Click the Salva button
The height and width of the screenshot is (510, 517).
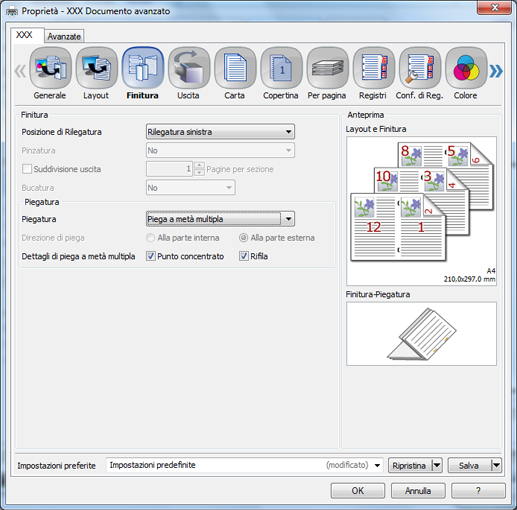click(x=469, y=465)
